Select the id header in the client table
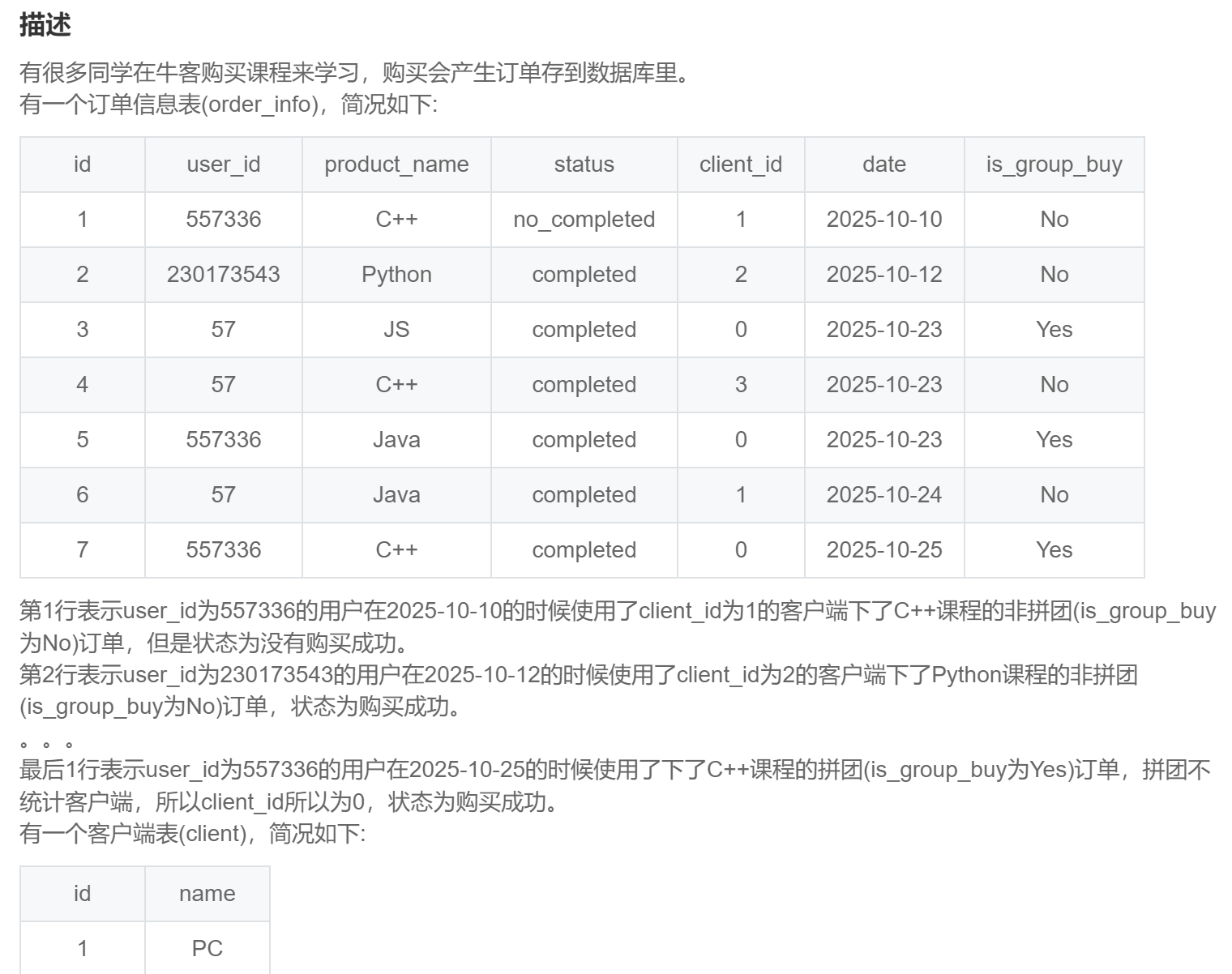Screen dimensions: 1232x974 (x=82, y=894)
